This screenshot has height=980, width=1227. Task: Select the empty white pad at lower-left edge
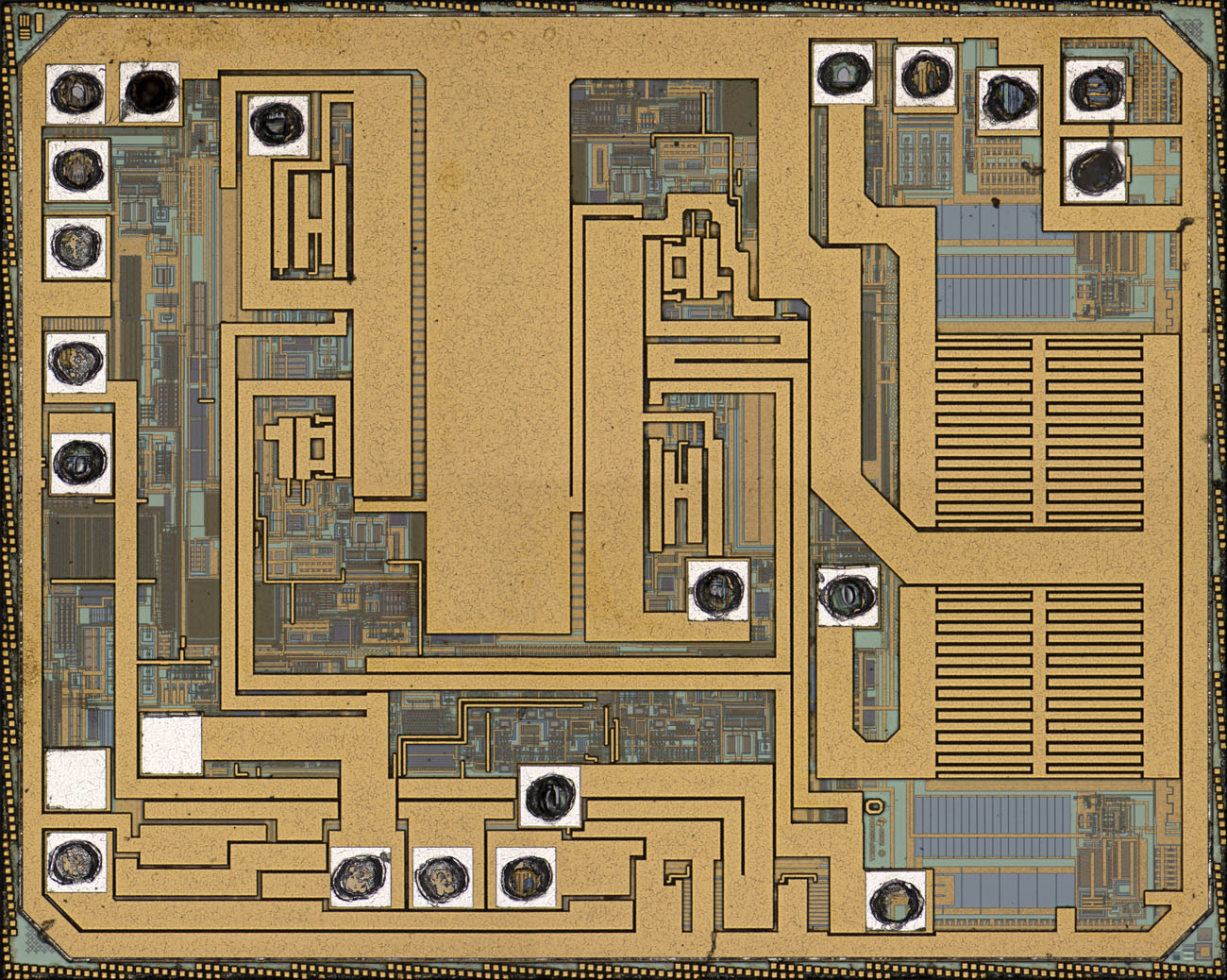click(76, 779)
